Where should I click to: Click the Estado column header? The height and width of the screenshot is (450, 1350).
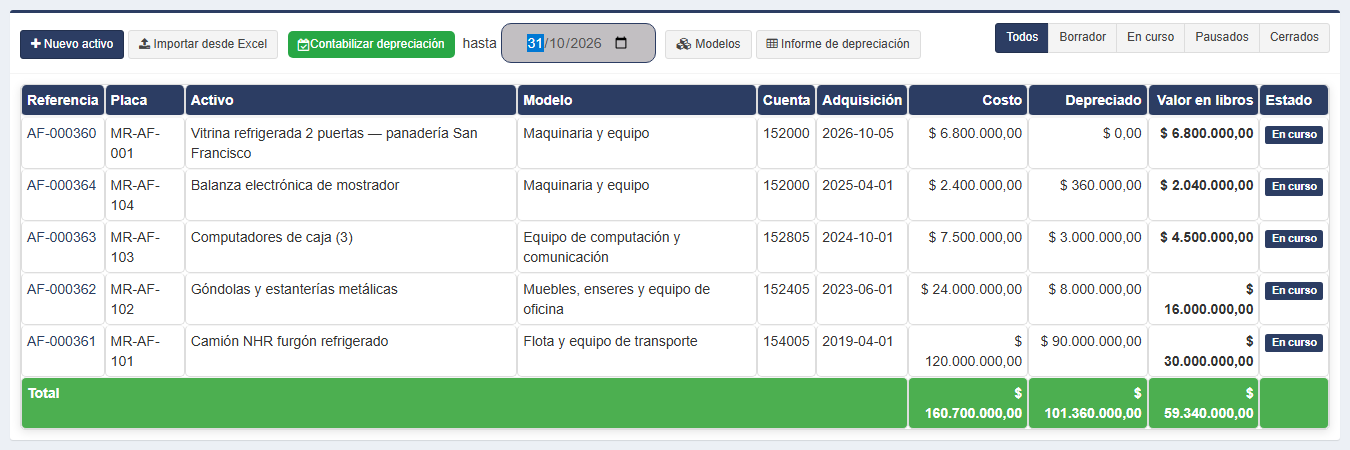pos(1294,100)
